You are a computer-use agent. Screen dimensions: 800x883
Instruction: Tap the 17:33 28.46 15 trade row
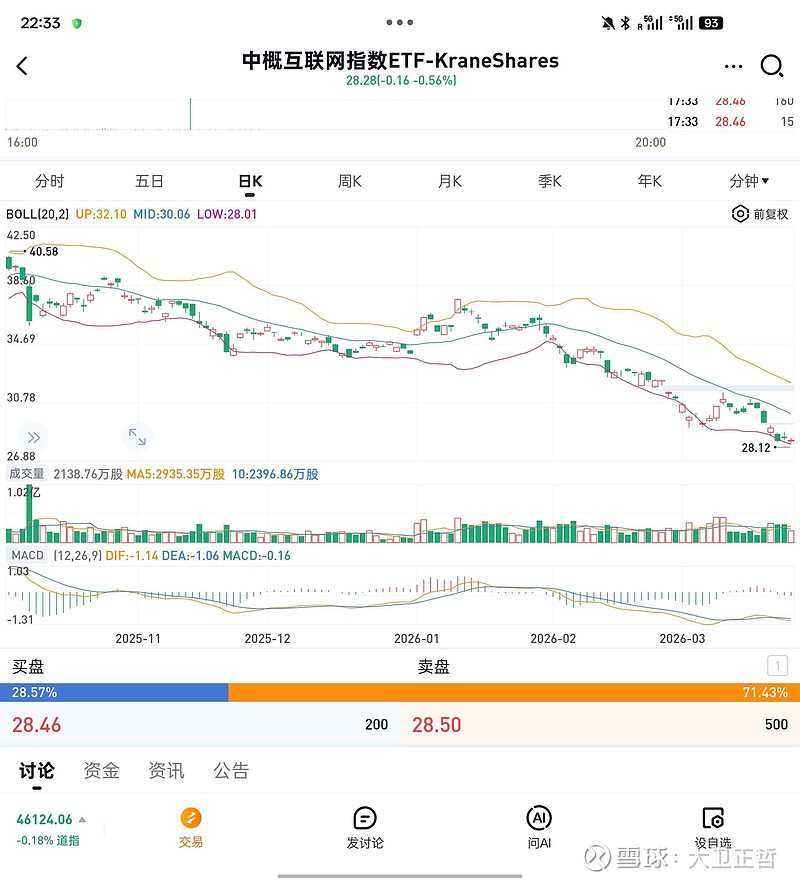click(730, 122)
